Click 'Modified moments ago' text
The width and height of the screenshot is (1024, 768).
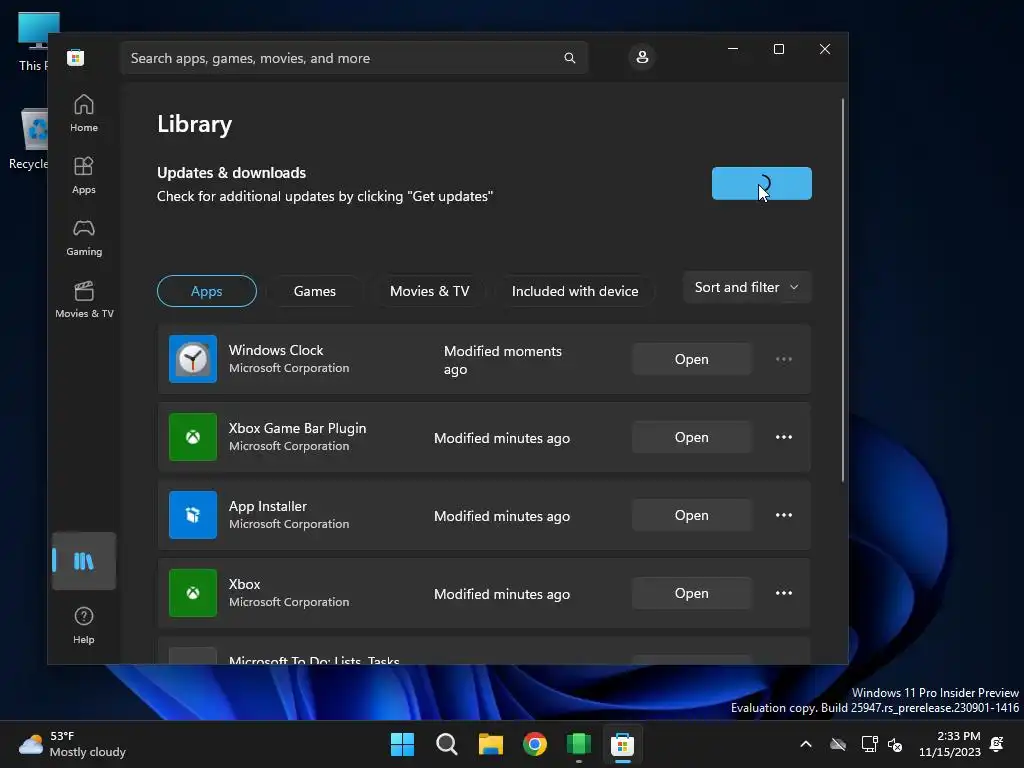coord(503,360)
